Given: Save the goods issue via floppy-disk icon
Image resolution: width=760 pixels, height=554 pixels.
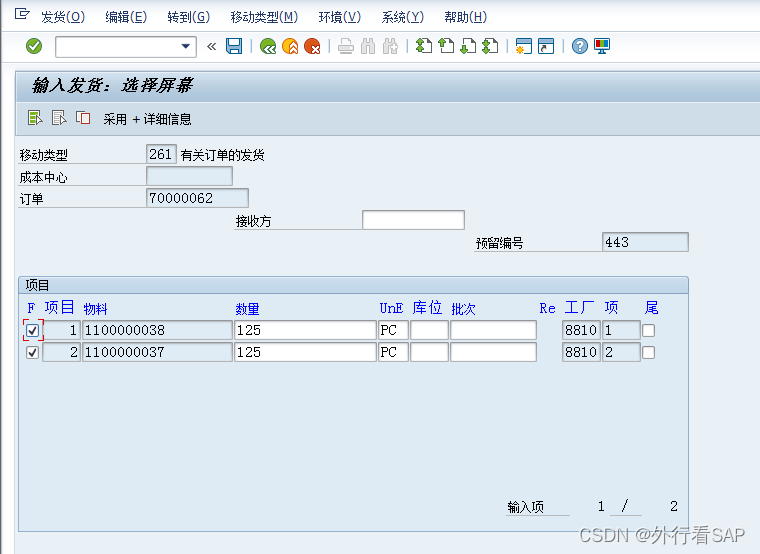Looking at the screenshot, I should pyautogui.click(x=234, y=47).
